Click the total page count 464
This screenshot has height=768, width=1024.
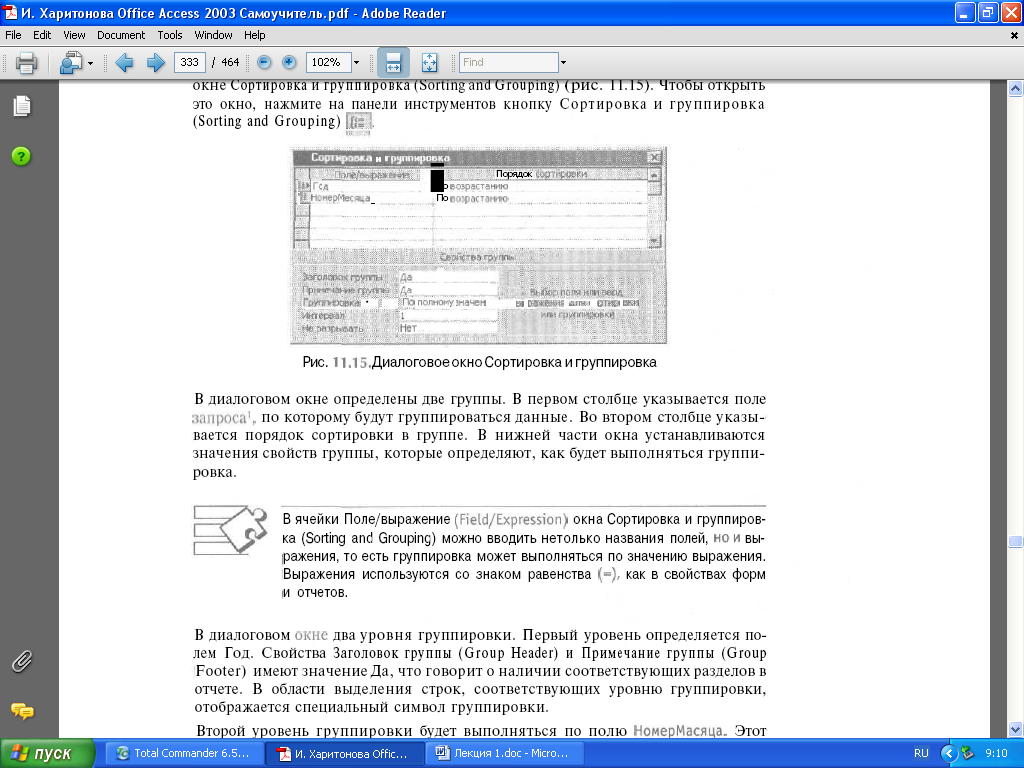click(x=230, y=62)
